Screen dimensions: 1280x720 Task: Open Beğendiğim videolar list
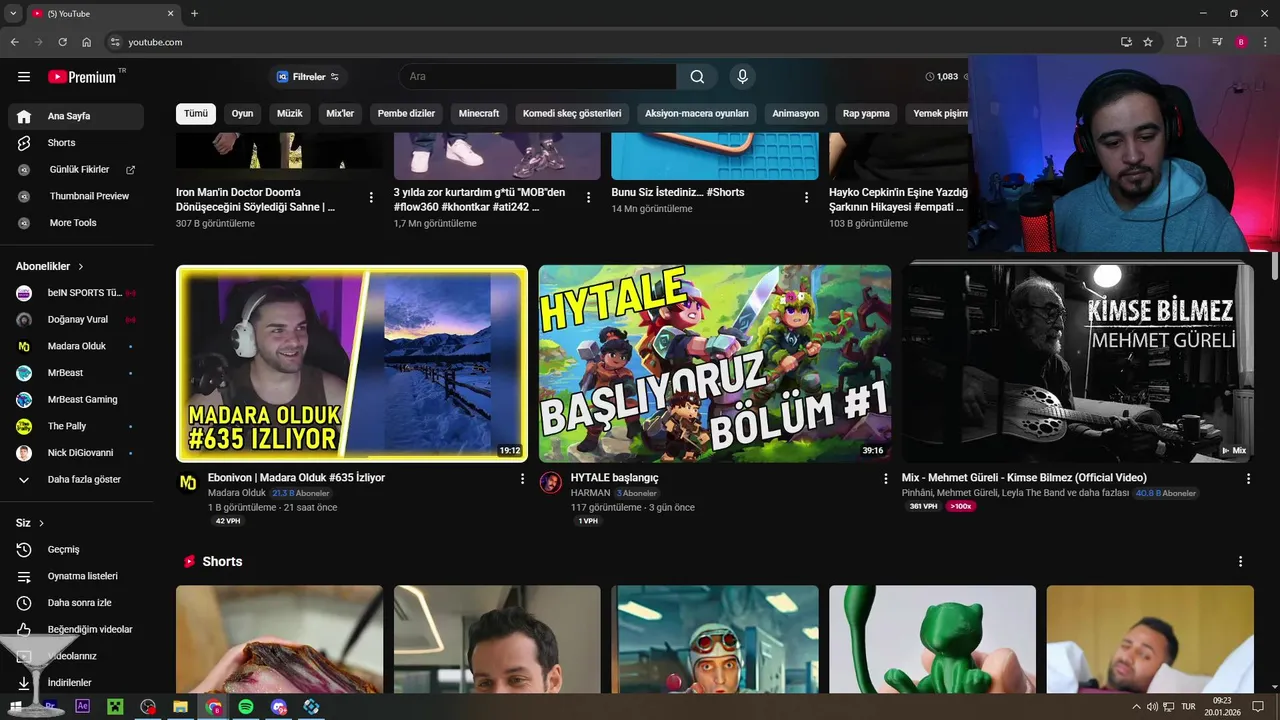pyautogui.click(x=76, y=630)
